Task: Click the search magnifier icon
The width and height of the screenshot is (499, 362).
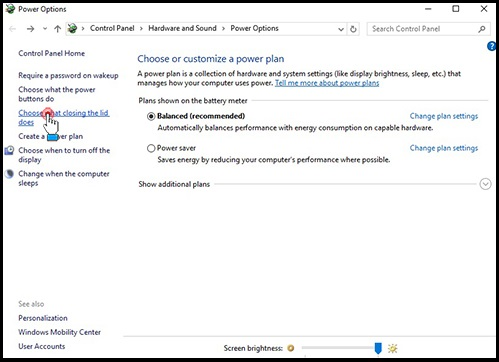Action: point(481,29)
